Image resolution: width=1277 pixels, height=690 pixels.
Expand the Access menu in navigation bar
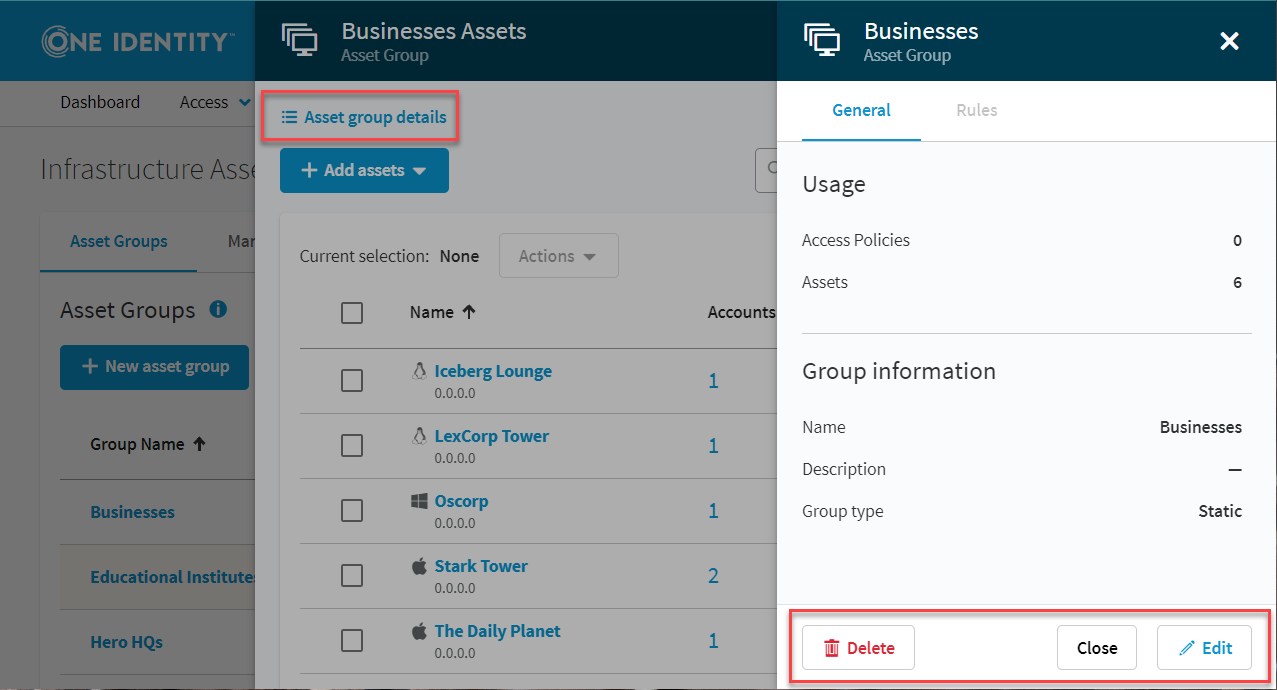tap(215, 102)
